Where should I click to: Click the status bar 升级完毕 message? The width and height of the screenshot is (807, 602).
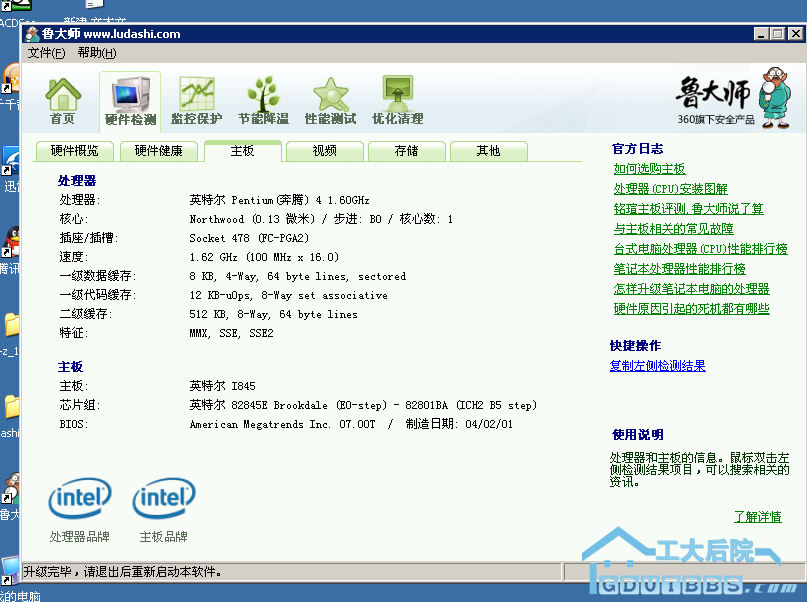(122, 572)
